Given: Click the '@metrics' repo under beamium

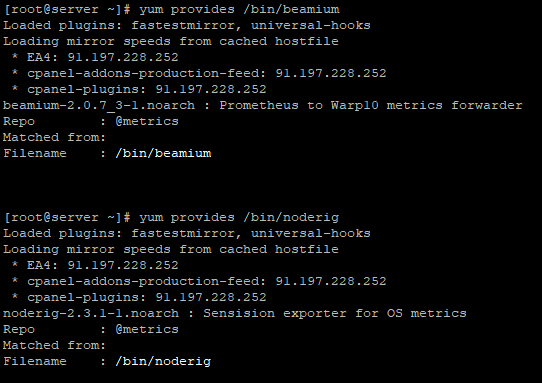Looking at the screenshot, I should (147, 121).
